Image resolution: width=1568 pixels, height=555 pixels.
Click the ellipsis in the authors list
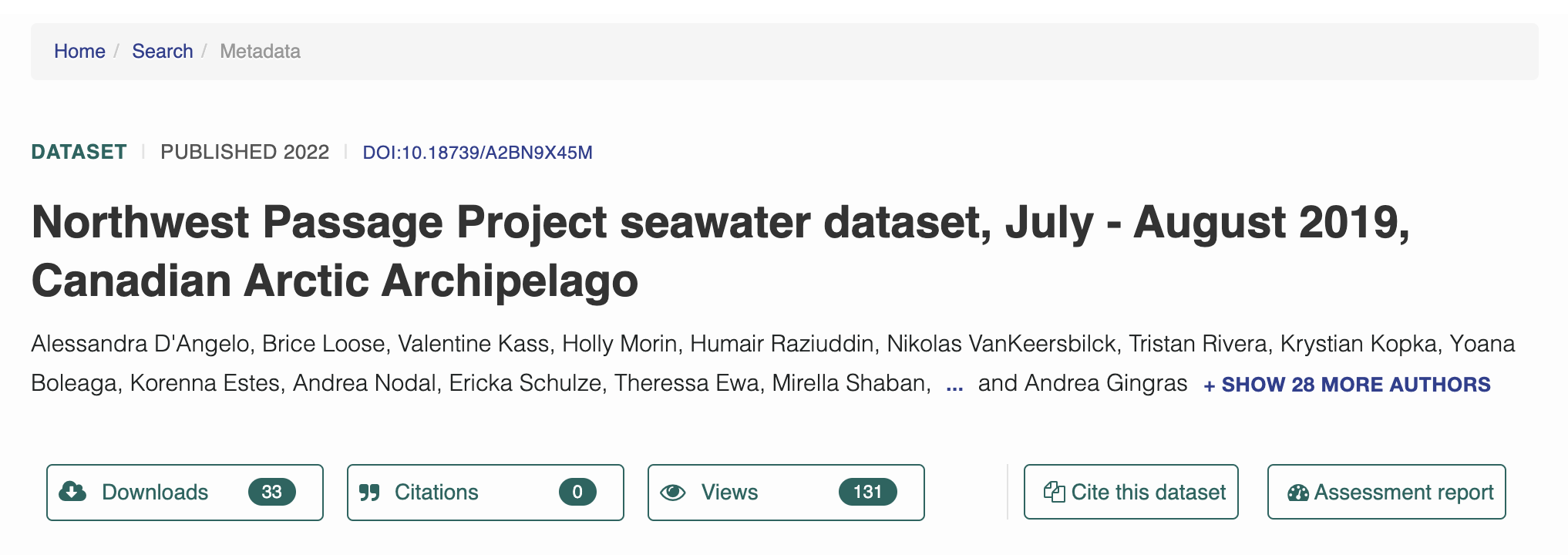[954, 385]
